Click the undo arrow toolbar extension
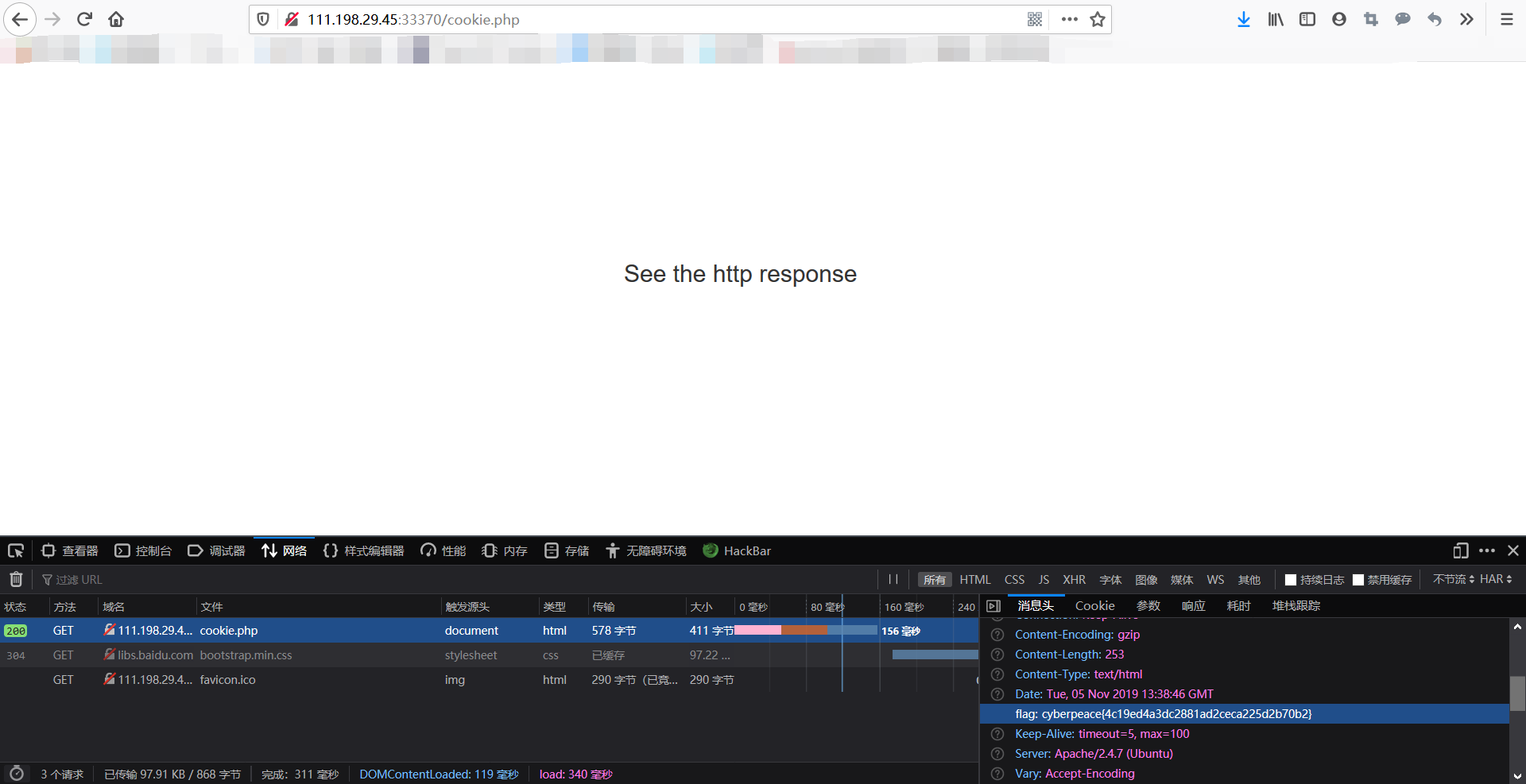The image size is (1526, 784). click(1435, 19)
